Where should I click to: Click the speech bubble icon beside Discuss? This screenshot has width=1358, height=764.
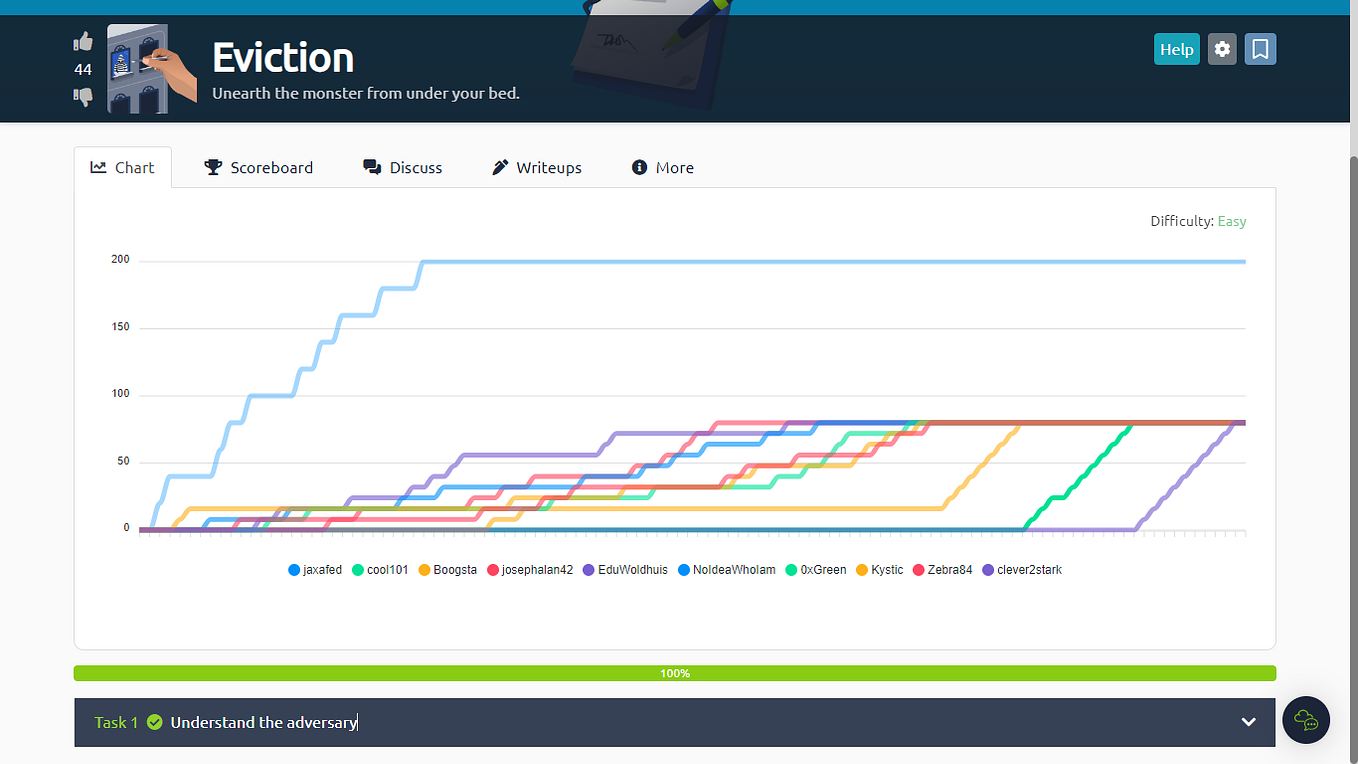click(x=372, y=167)
